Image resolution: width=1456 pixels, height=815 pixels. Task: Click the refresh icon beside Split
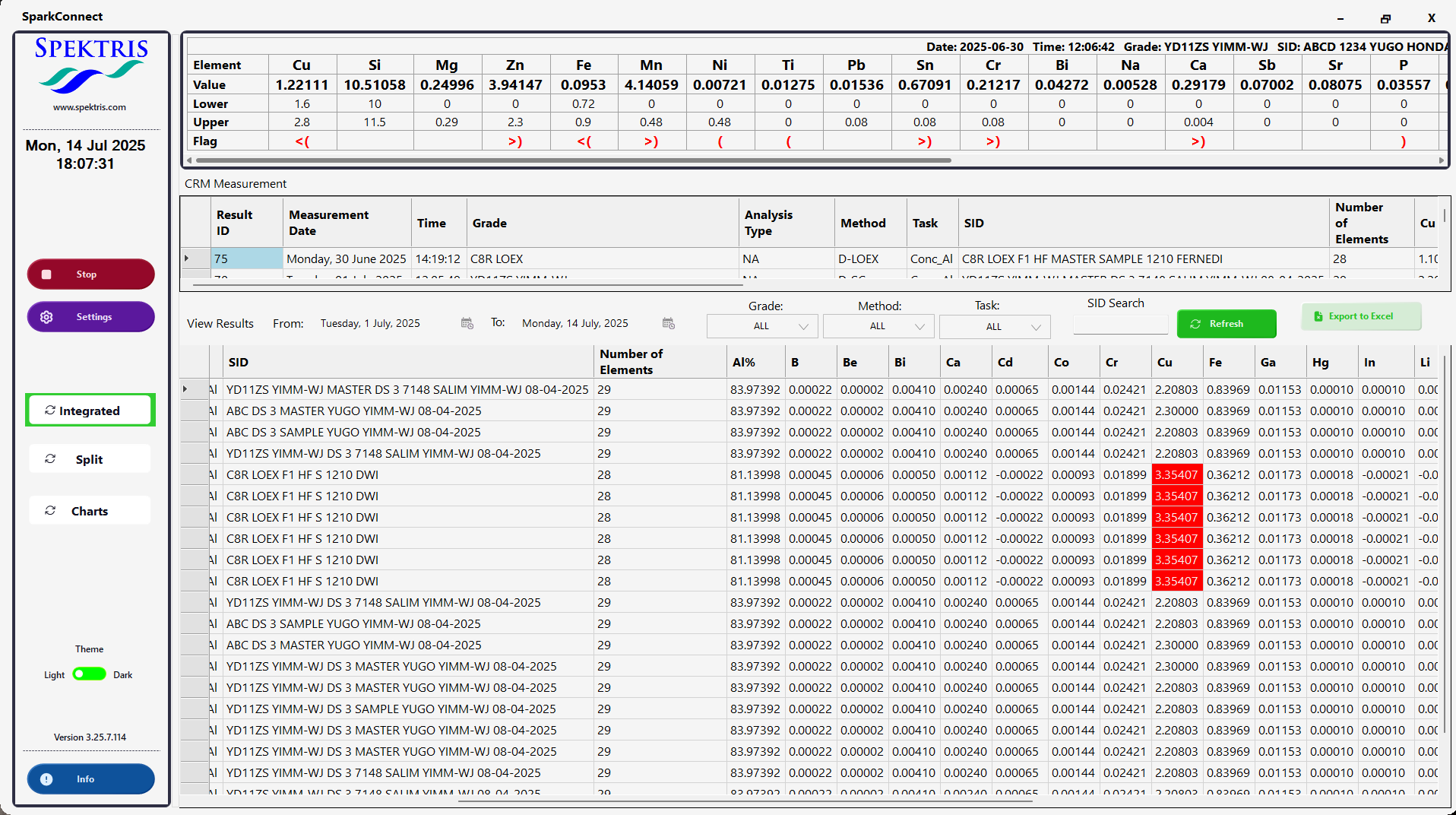coord(50,459)
